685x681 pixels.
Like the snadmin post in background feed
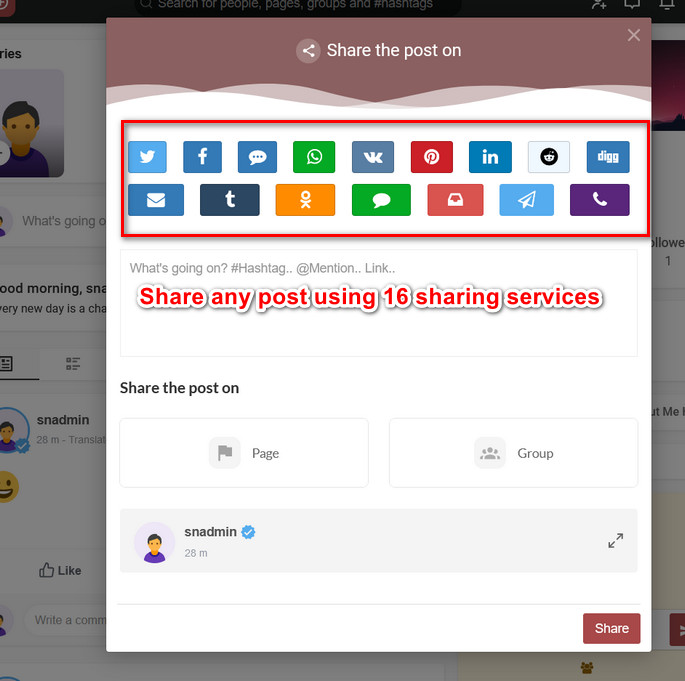(x=60, y=570)
